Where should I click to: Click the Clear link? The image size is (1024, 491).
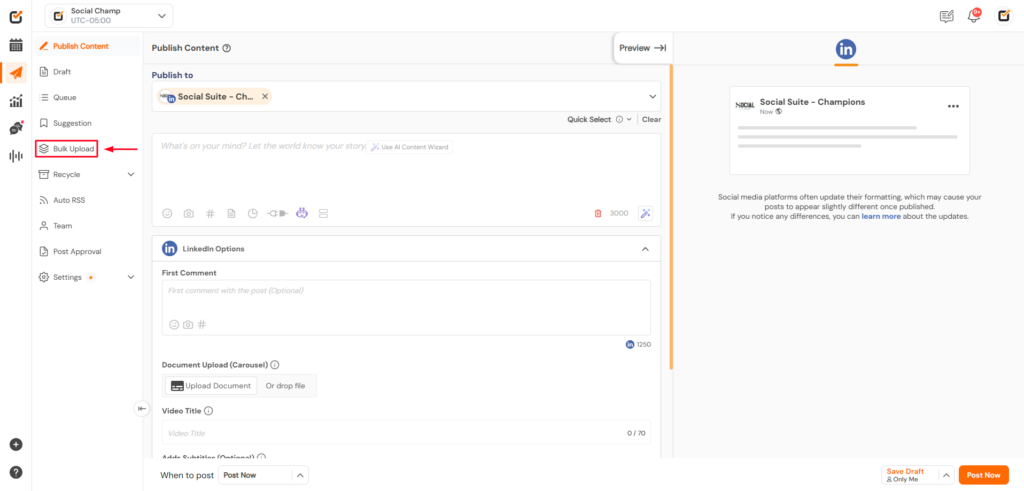(x=651, y=119)
